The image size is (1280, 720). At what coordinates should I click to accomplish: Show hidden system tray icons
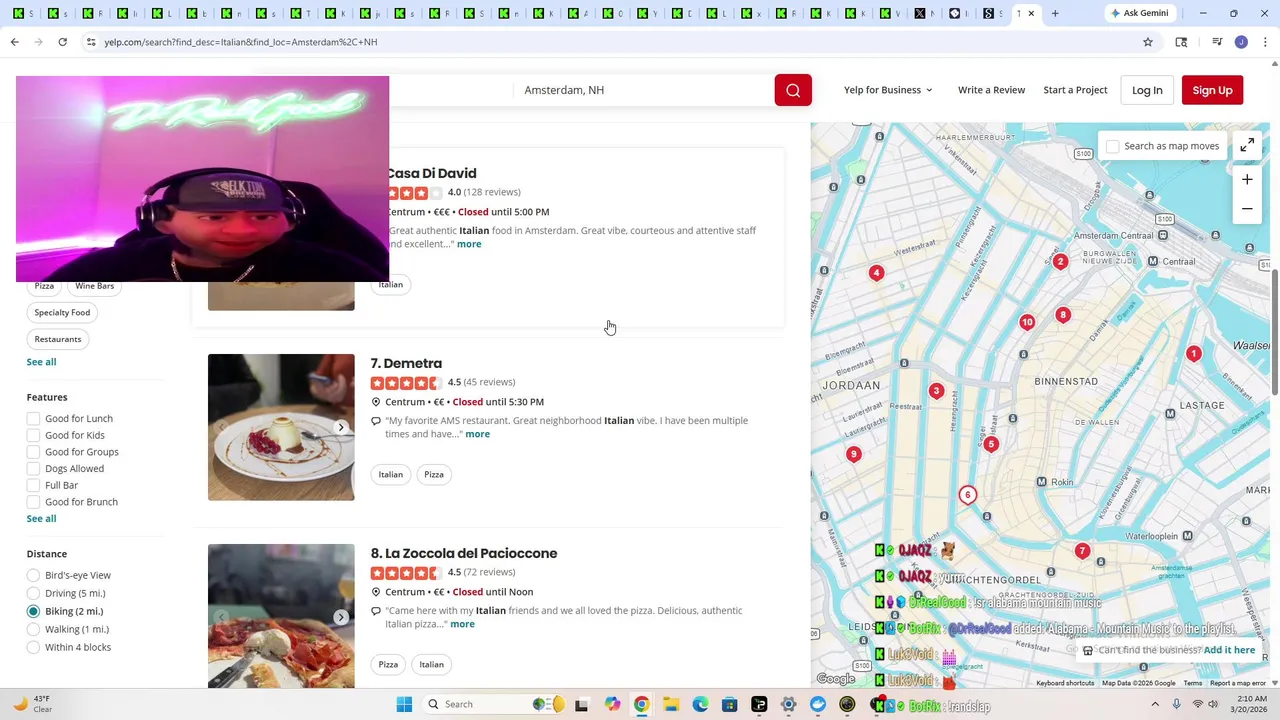[1155, 704]
